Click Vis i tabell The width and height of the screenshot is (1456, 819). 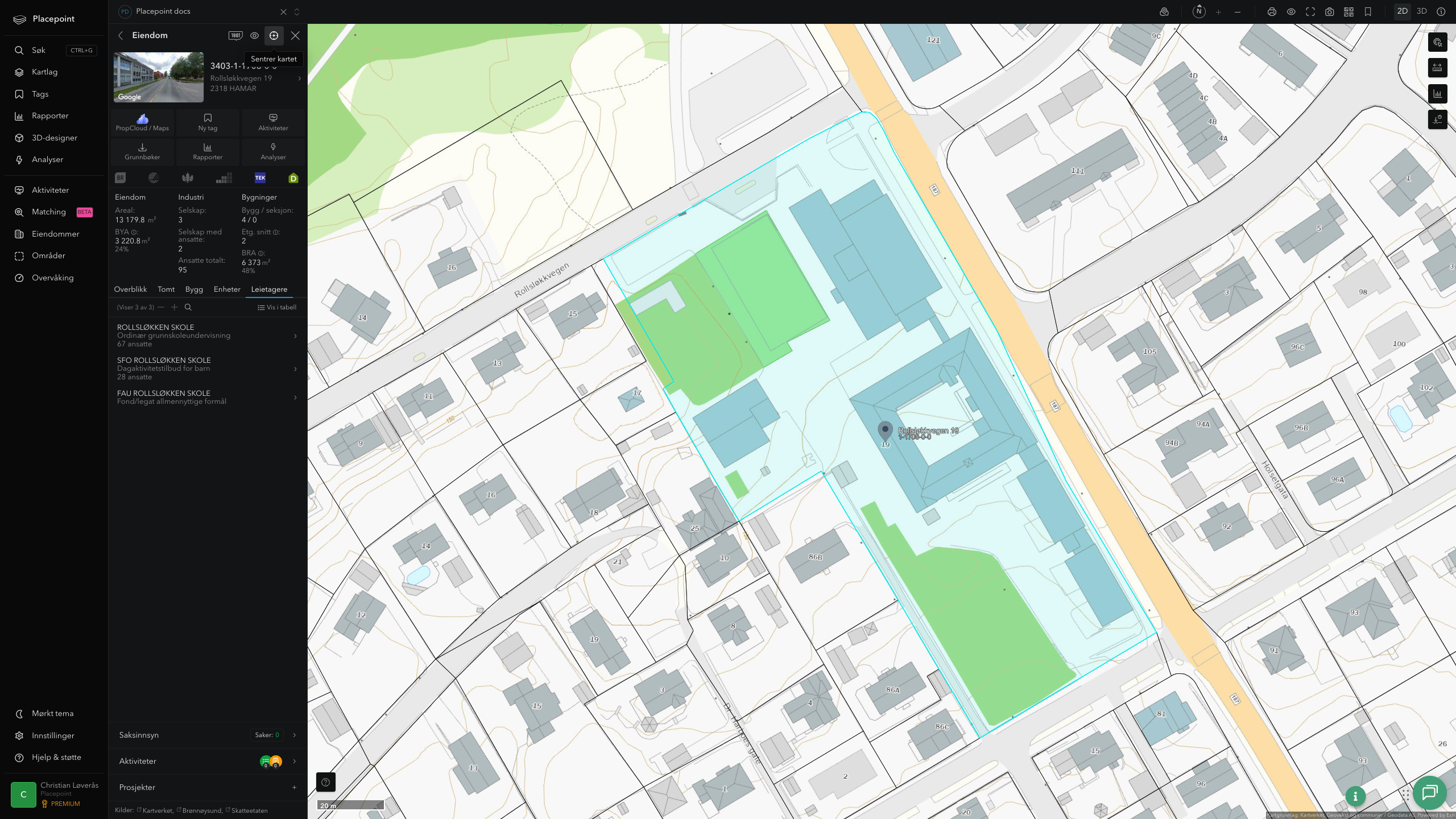tap(277, 307)
